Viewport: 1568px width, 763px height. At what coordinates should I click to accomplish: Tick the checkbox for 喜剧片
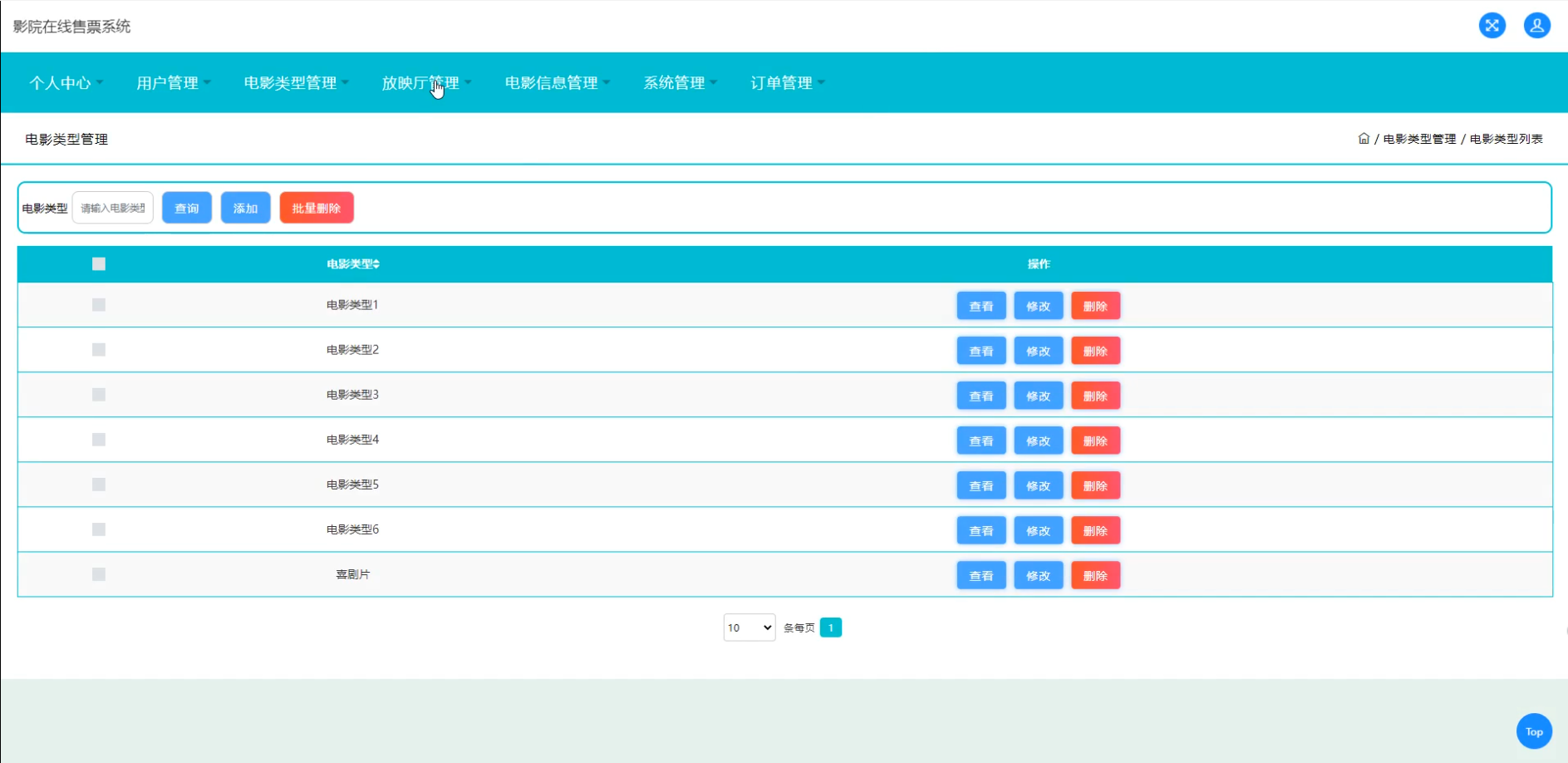pos(99,574)
